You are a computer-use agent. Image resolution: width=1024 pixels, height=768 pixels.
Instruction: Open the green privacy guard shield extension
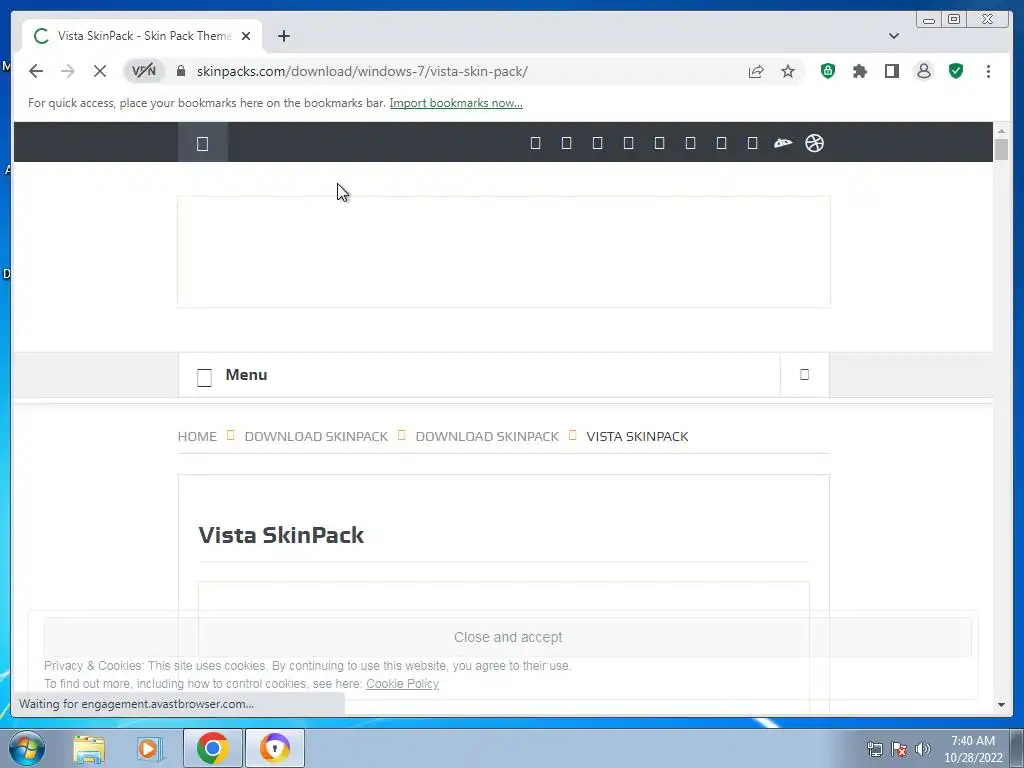pyautogui.click(x=827, y=71)
